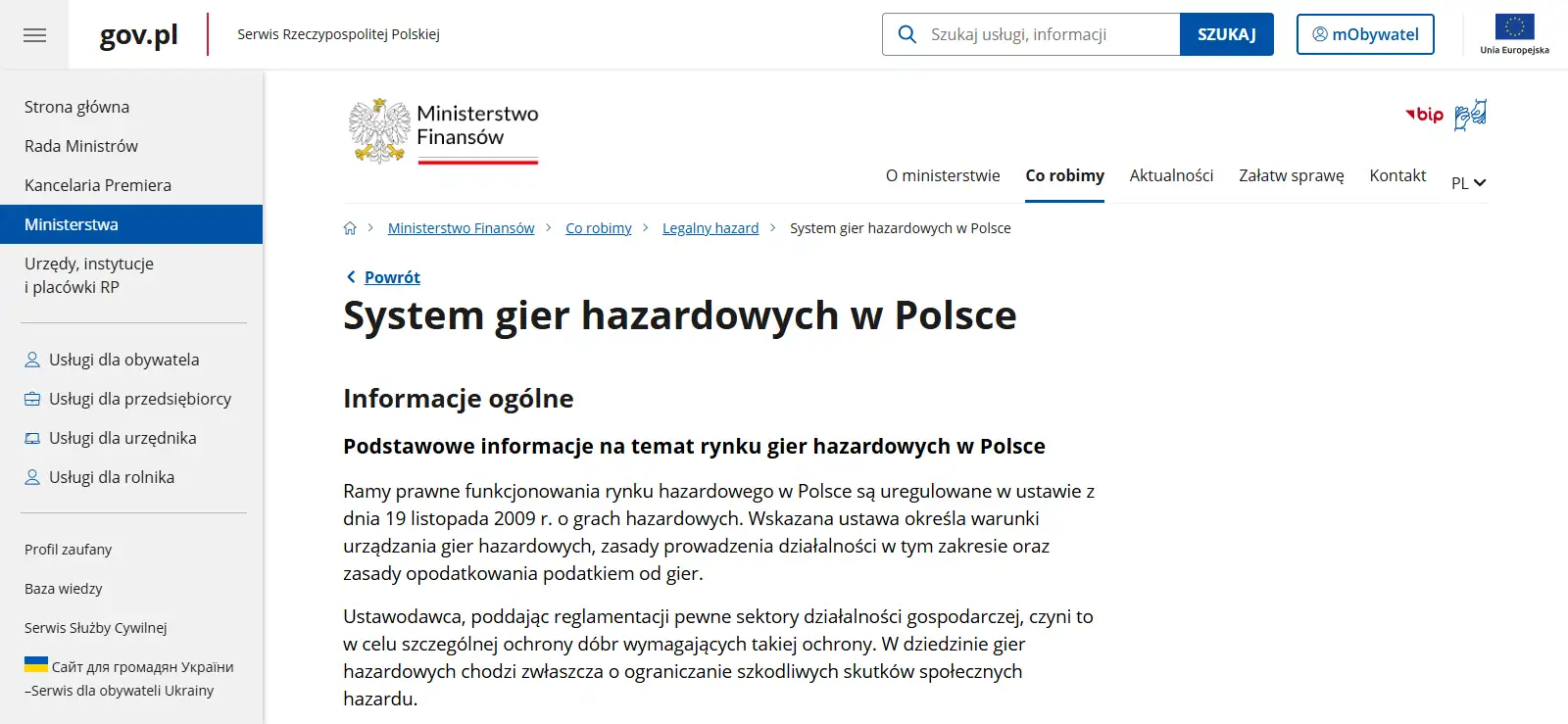Click the sign language interpreter icon
Screen dimensions: 1568x724
tap(1470, 115)
